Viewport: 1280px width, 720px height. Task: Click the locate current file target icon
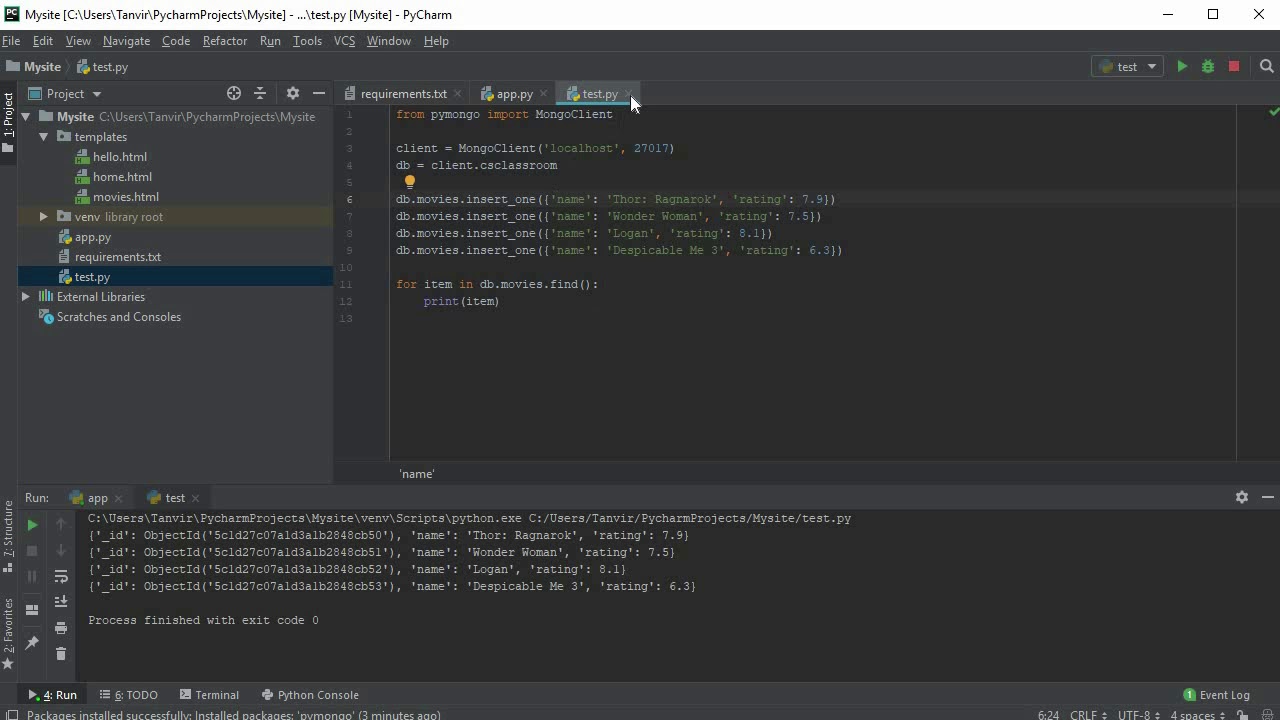(234, 93)
